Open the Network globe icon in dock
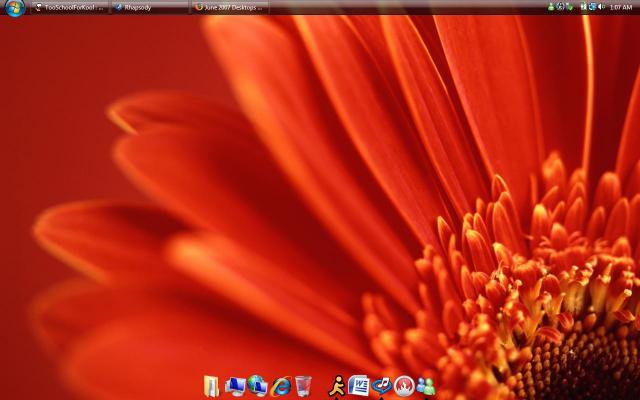The width and height of the screenshot is (640, 400). click(x=258, y=386)
